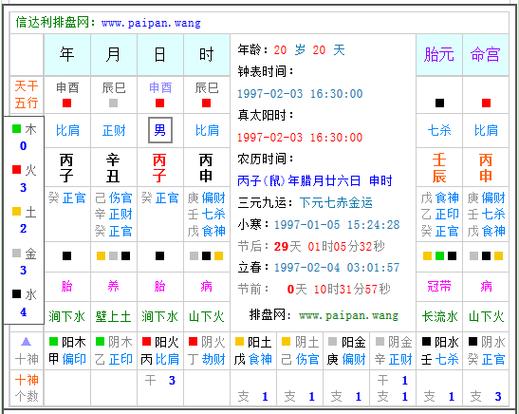Click the 冠带 growth stage
Screen dimensions: 519x414
click(439, 286)
